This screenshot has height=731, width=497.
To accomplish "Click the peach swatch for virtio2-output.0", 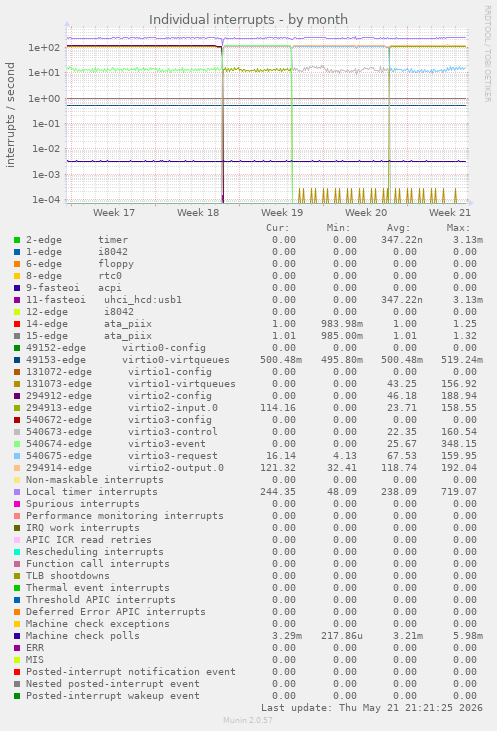I will point(17,468).
